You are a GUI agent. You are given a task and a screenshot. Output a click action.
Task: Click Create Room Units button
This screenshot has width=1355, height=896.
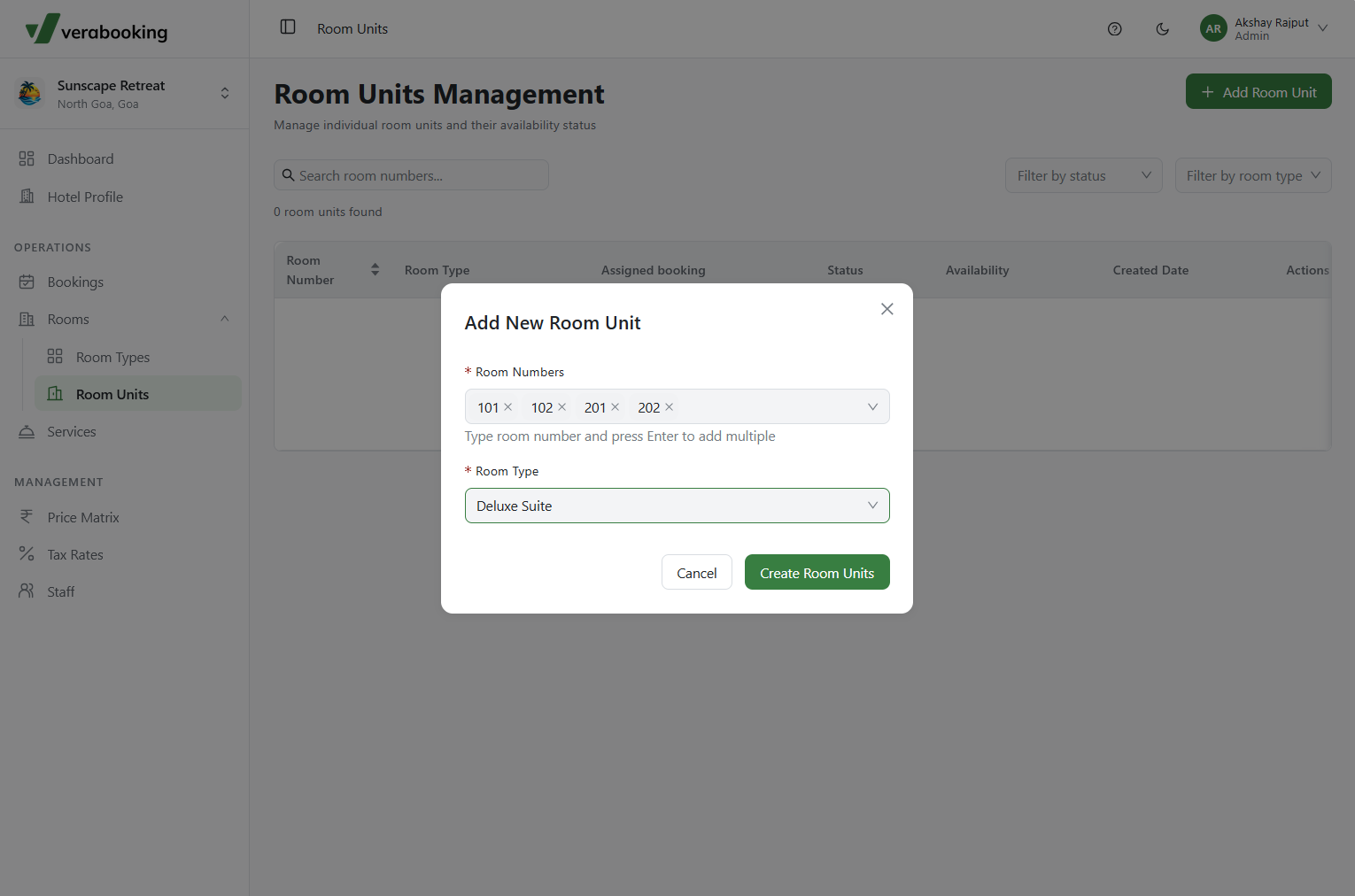817,572
